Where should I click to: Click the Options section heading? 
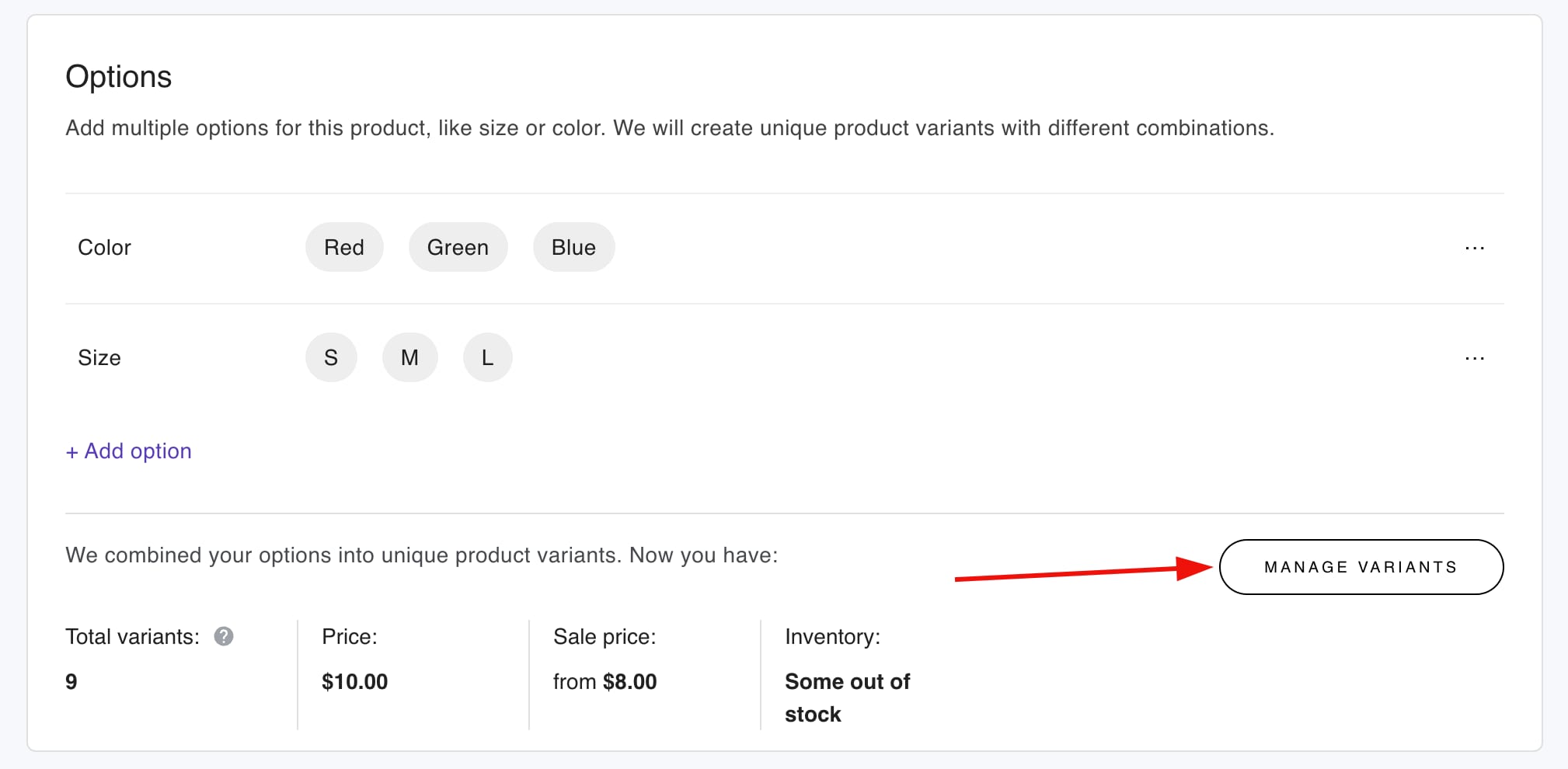coord(118,77)
